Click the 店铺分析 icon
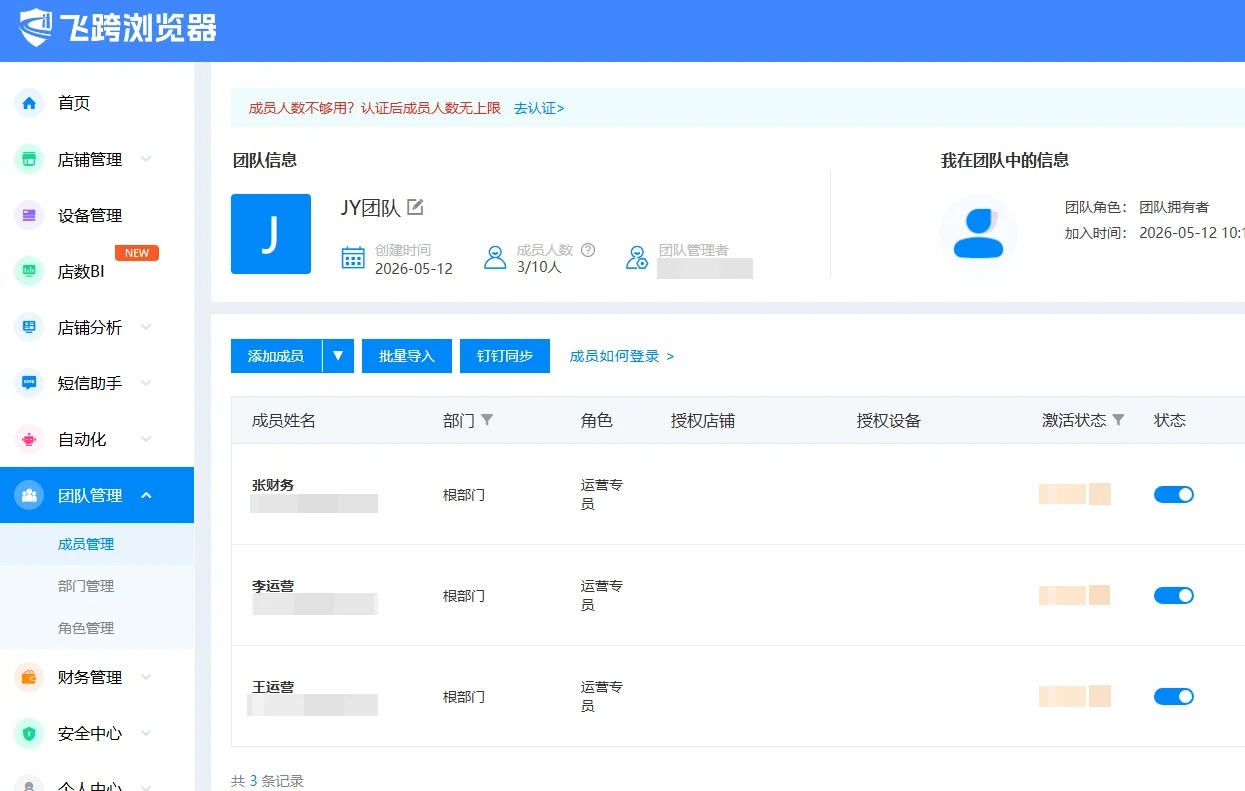1245x791 pixels. [29, 327]
